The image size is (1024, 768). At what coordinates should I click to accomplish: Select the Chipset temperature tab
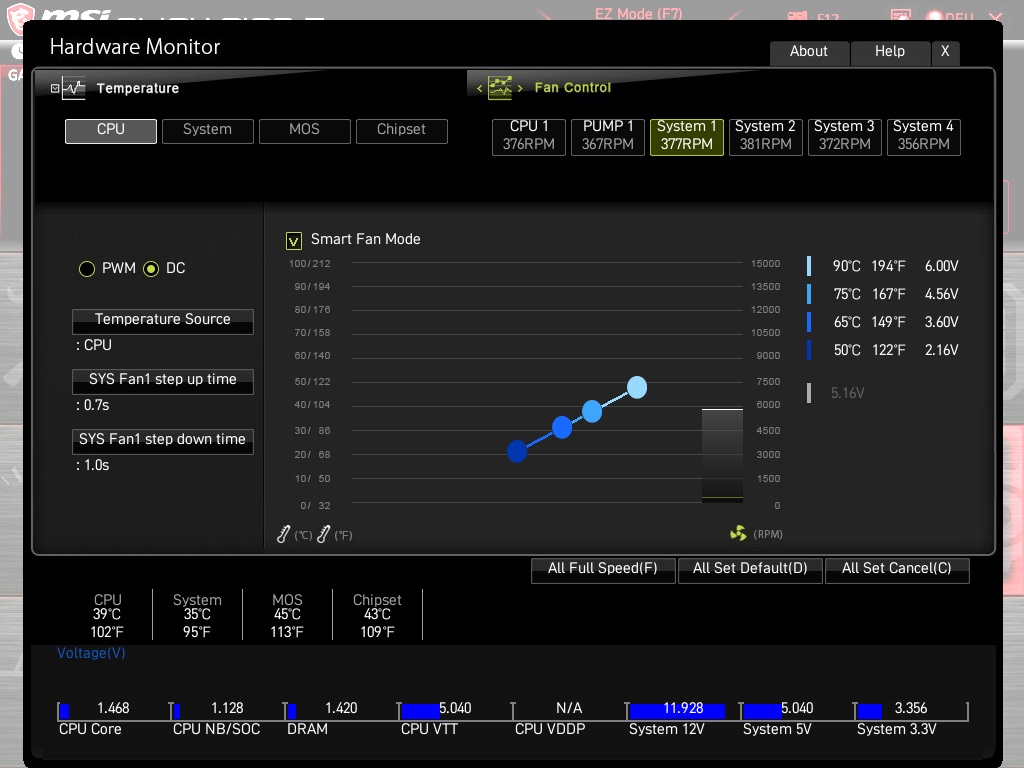[x=402, y=131]
